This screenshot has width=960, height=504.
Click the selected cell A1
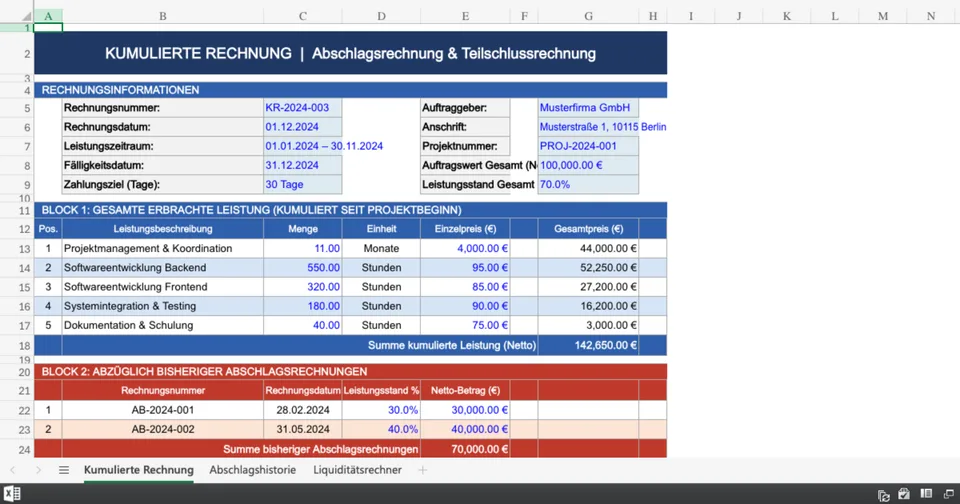48,28
